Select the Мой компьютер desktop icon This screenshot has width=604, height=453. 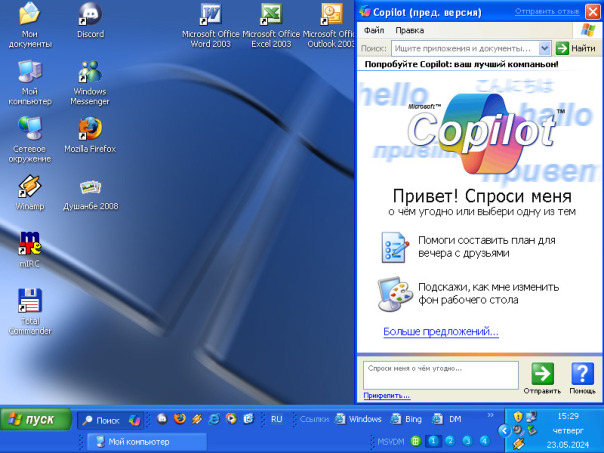[x=30, y=83]
